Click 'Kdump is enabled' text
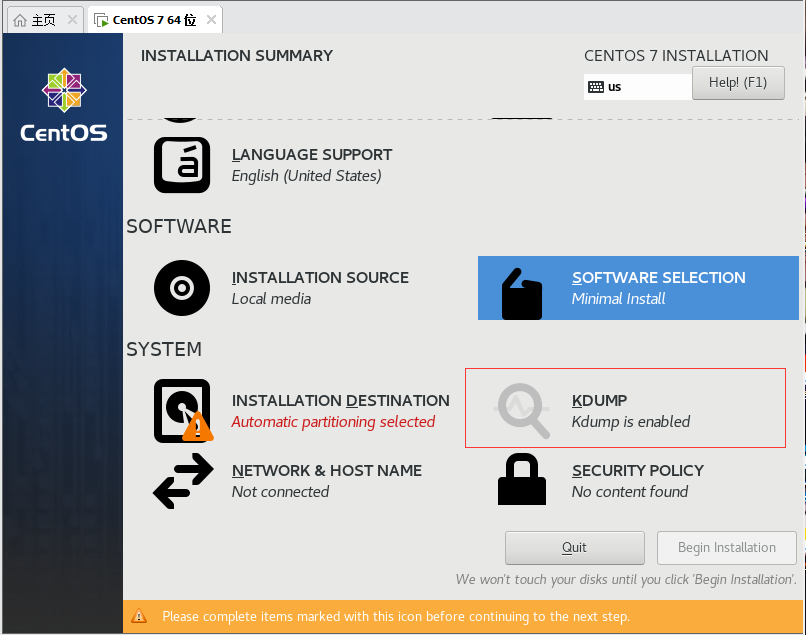 click(631, 422)
